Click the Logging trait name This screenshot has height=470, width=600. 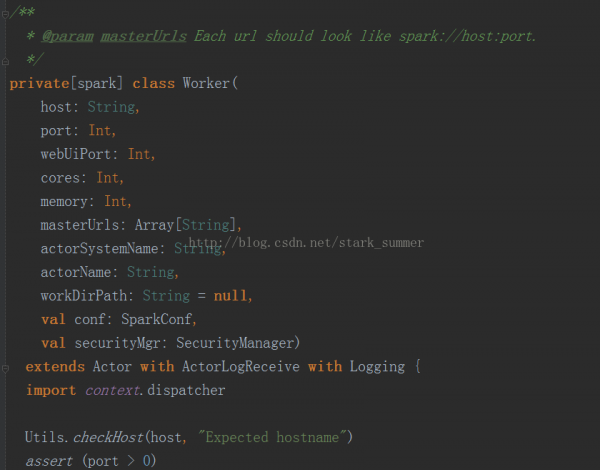377,367
